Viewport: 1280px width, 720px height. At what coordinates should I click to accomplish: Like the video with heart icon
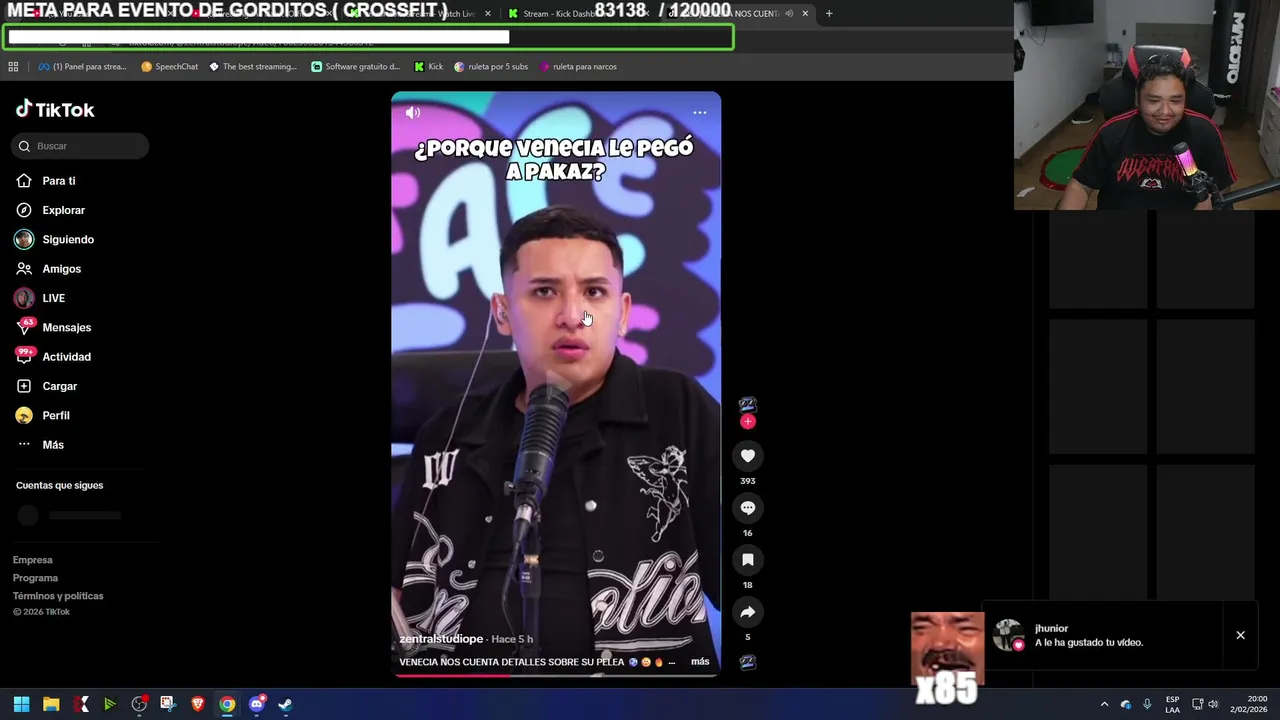click(747, 456)
